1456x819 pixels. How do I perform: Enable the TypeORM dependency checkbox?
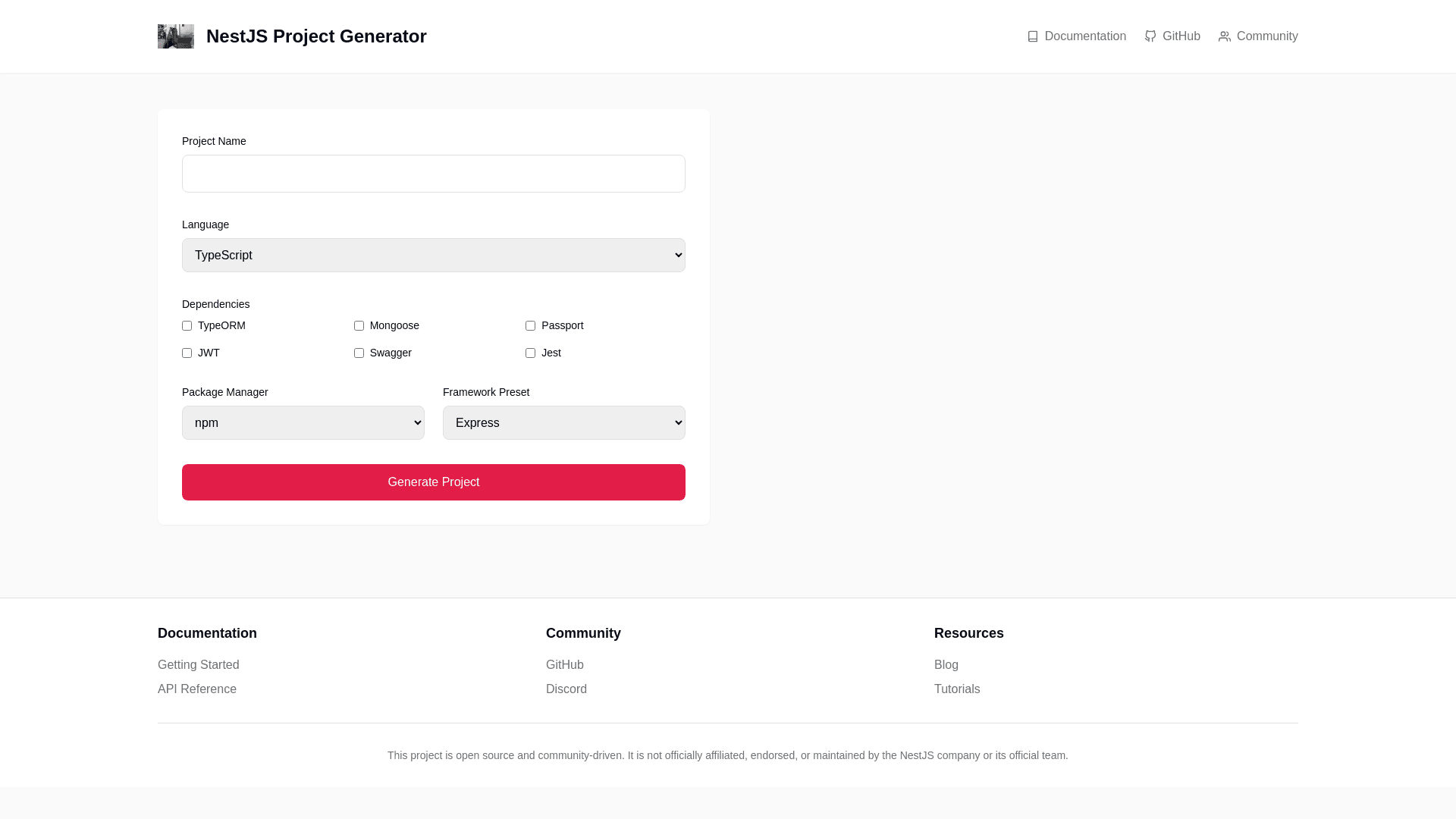point(187,326)
